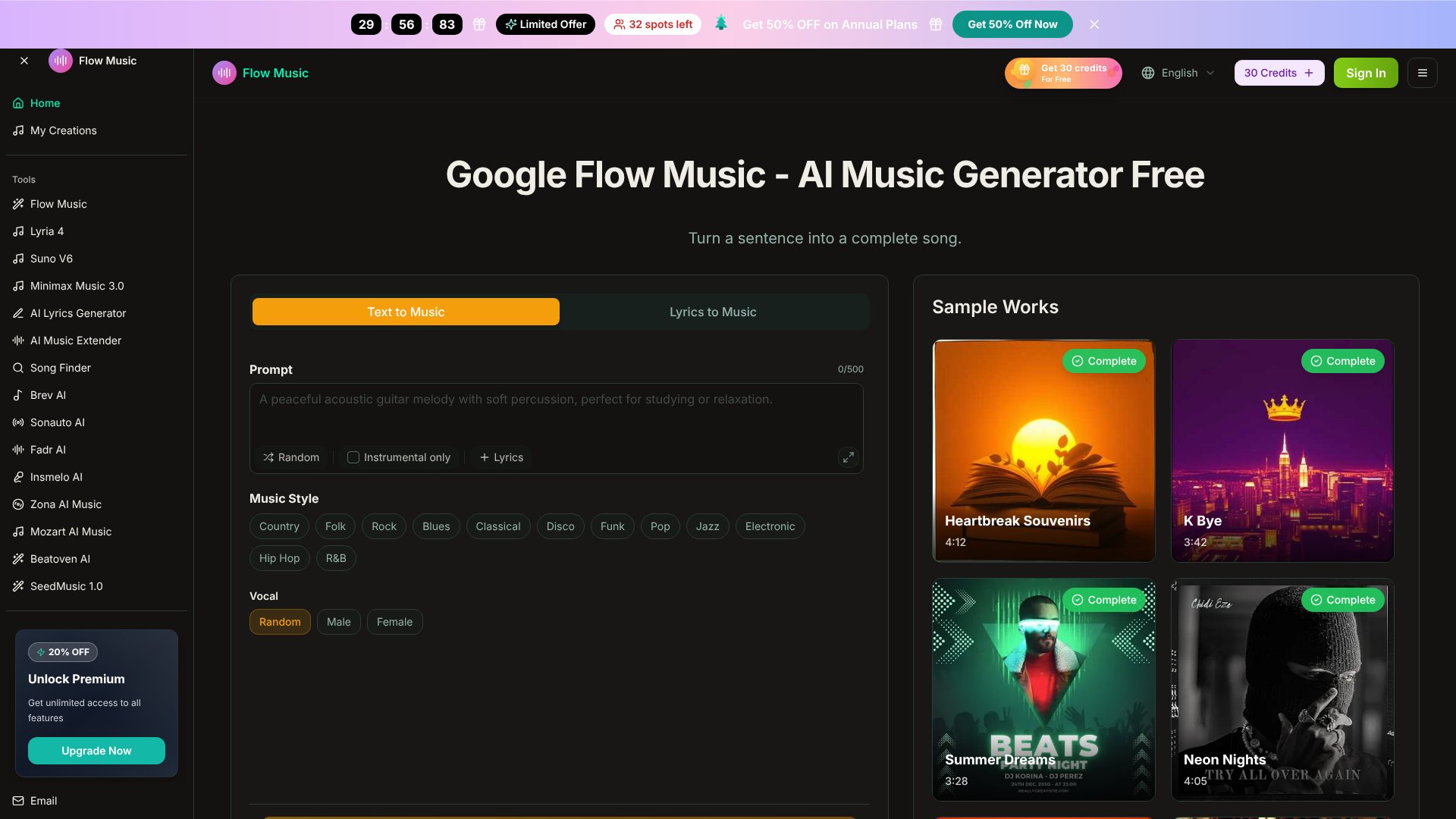
Task: Switch to the Lyrics to Music tab
Action: click(x=713, y=312)
